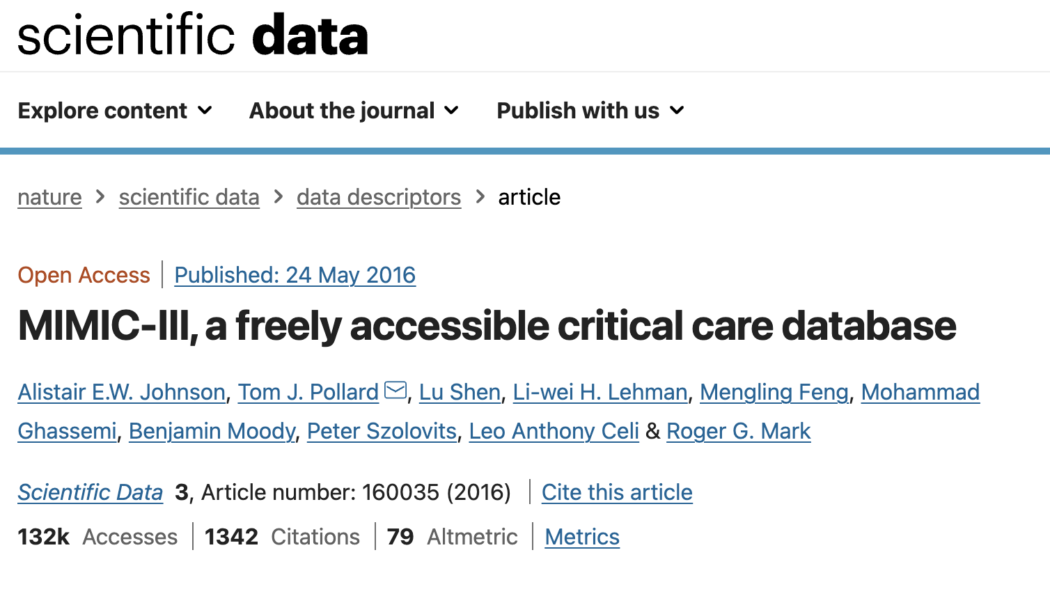Open author profile for Alistair E.W. Johnson
The width and height of the screenshot is (1050, 596).
121,392
